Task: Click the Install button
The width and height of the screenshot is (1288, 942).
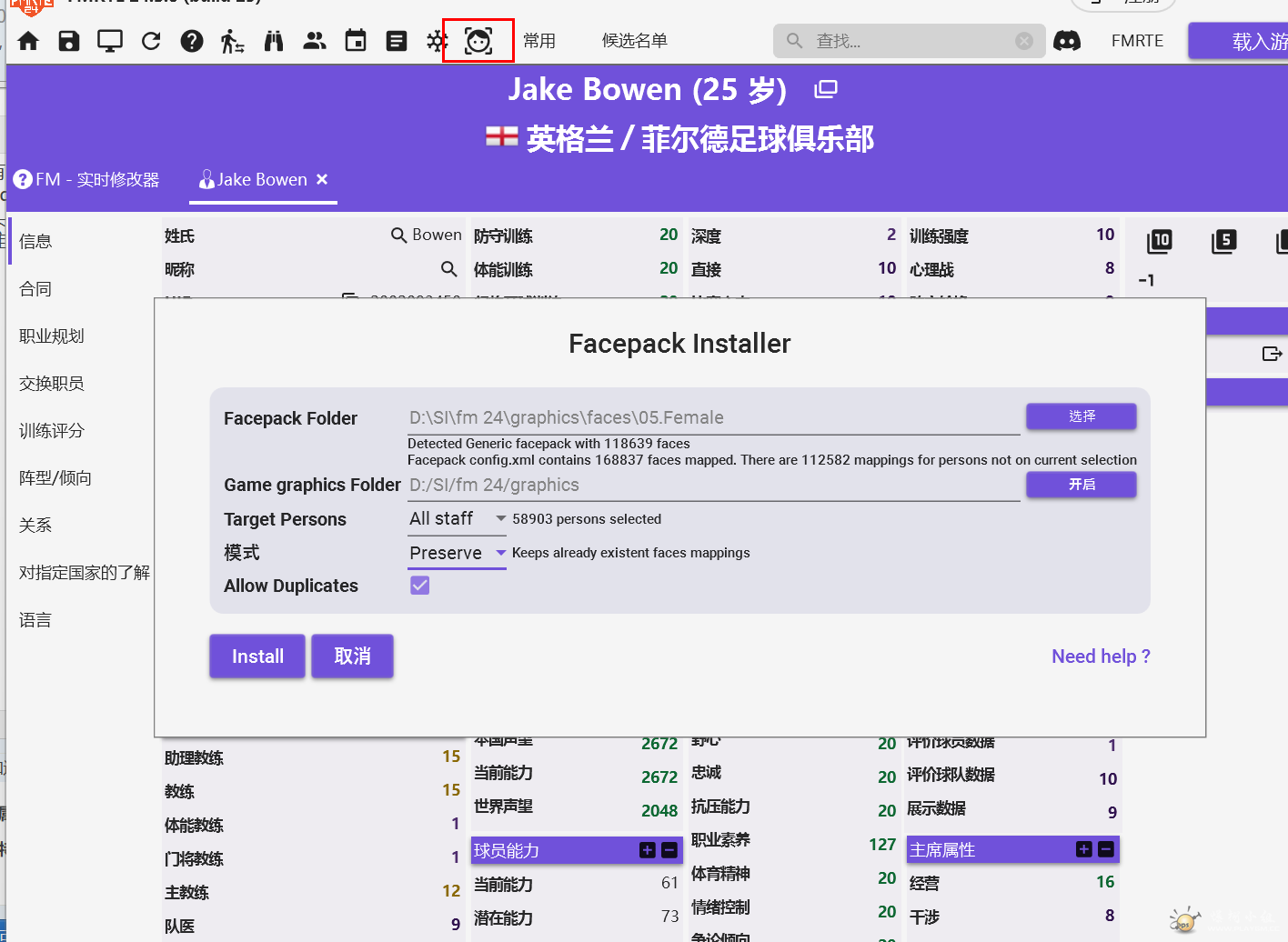Action: [x=257, y=656]
